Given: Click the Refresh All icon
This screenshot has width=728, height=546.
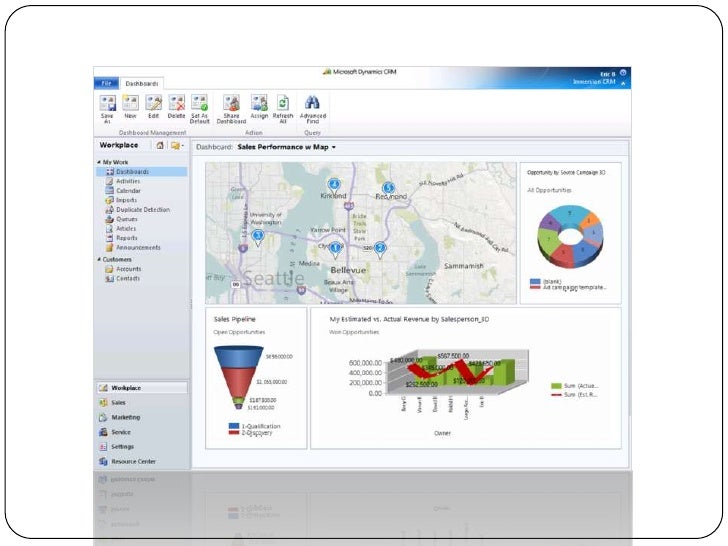Looking at the screenshot, I should (x=283, y=109).
